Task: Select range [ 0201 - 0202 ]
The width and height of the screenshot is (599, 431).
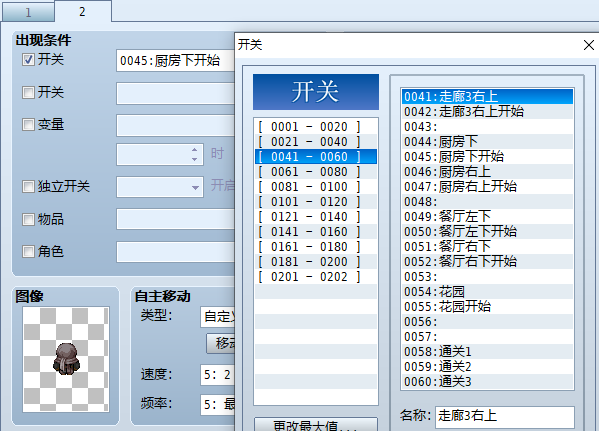Action: pyautogui.click(x=316, y=277)
